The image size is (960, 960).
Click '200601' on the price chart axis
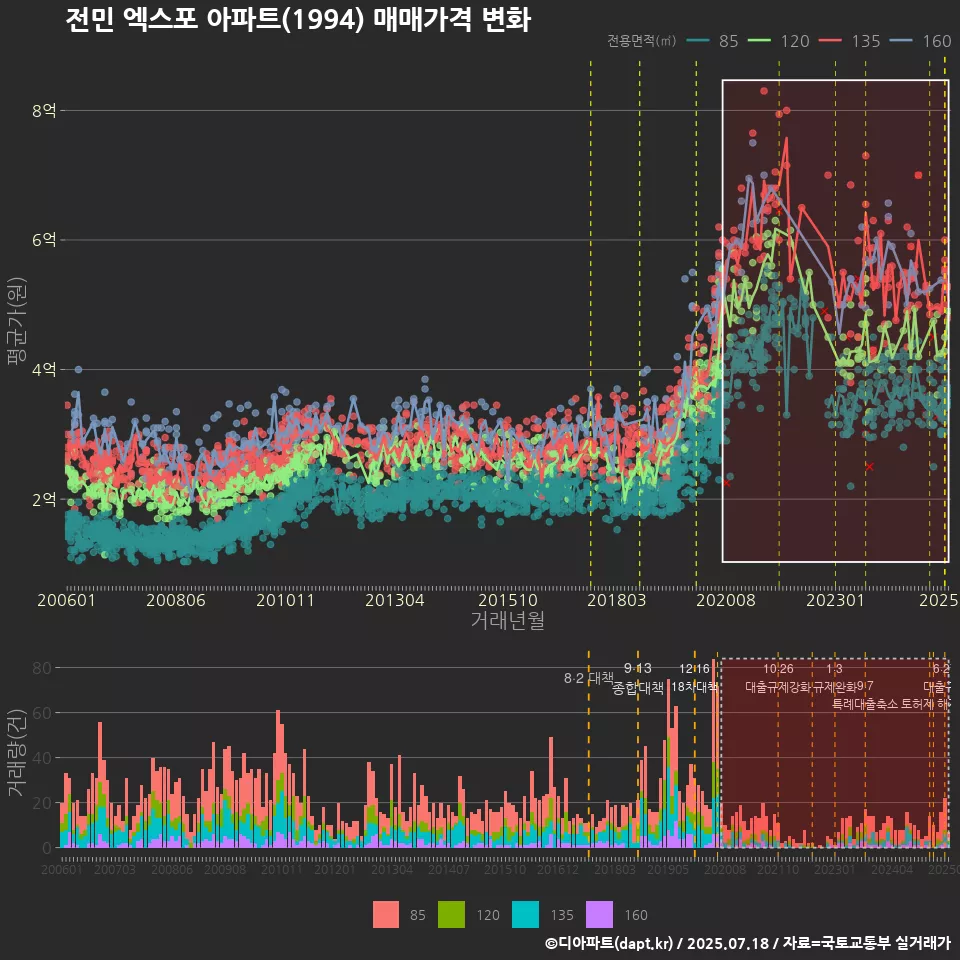point(66,600)
